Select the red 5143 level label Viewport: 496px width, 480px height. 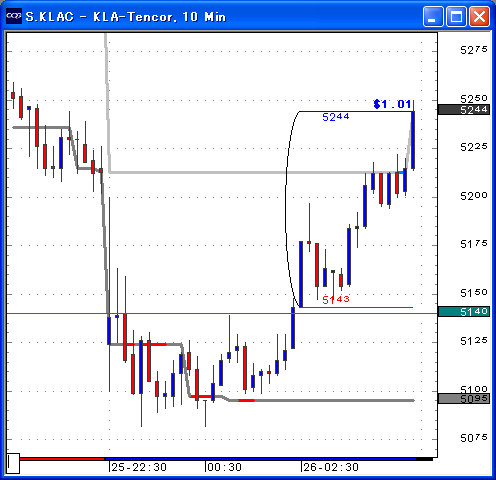(336, 300)
